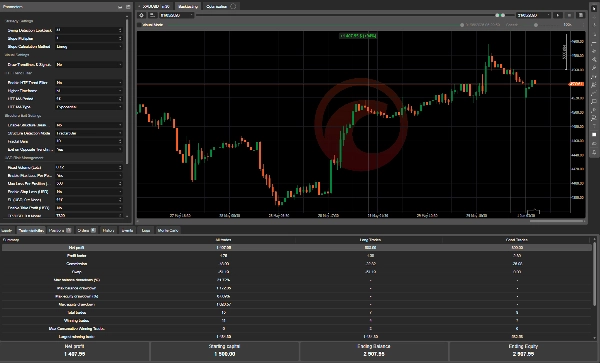Open the Higher Timeframe dropdown
The height and width of the screenshot is (363, 600).
click(88, 91)
